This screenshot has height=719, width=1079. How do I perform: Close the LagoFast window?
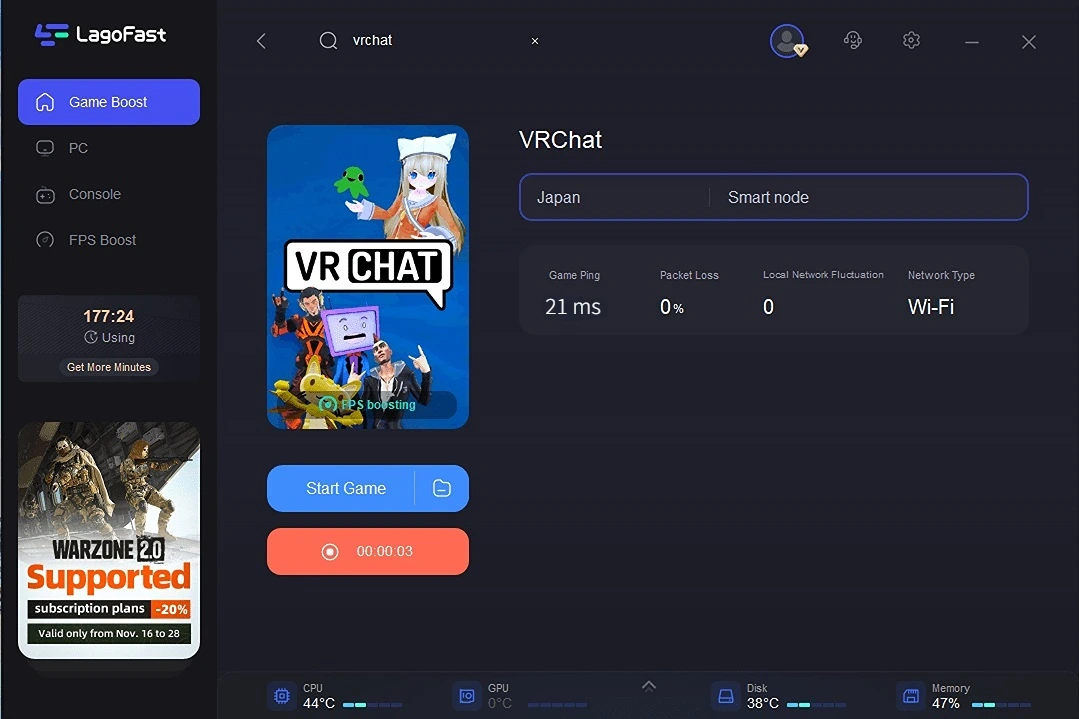point(1029,42)
